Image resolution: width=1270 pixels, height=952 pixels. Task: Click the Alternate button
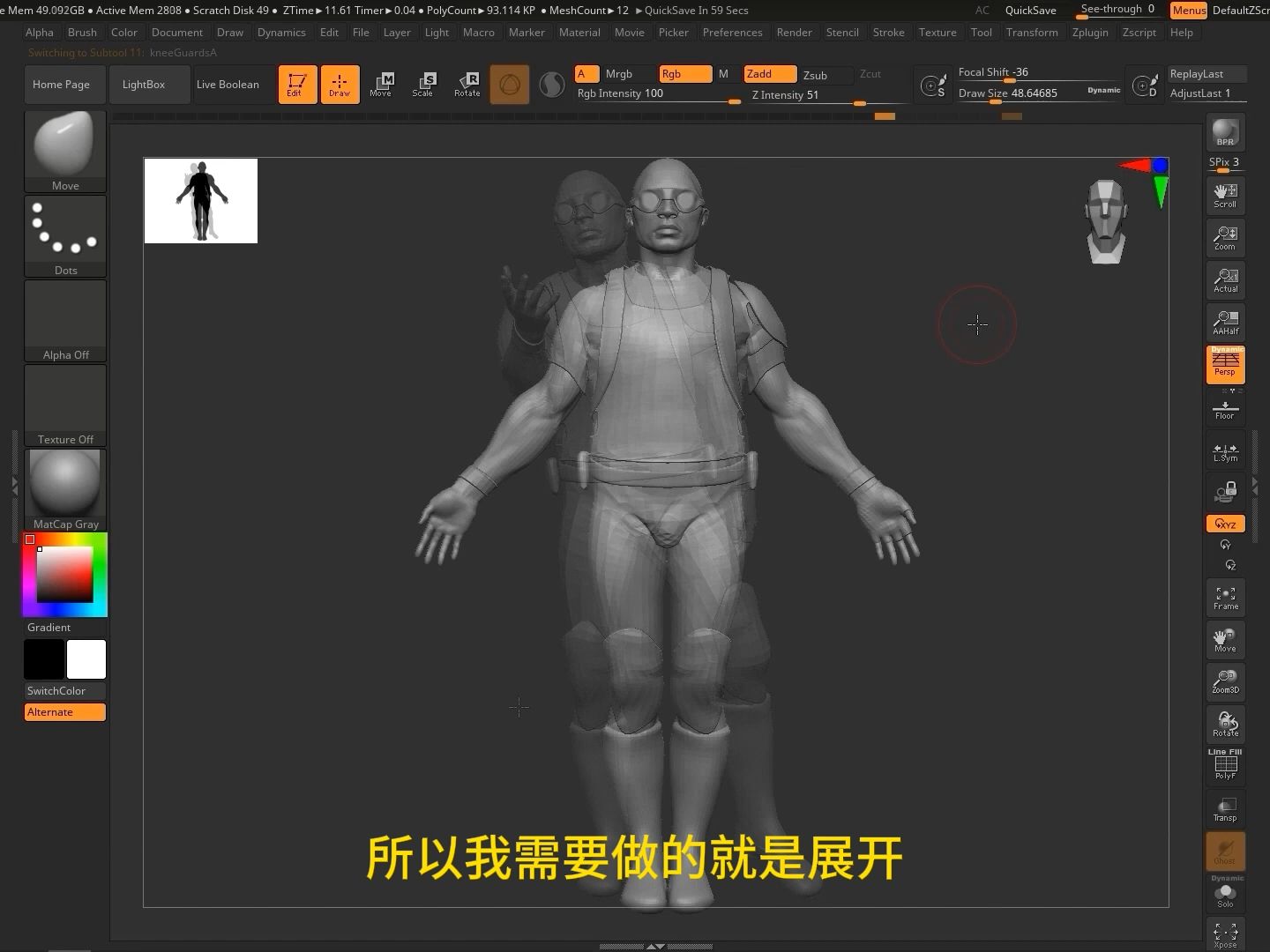pos(65,712)
